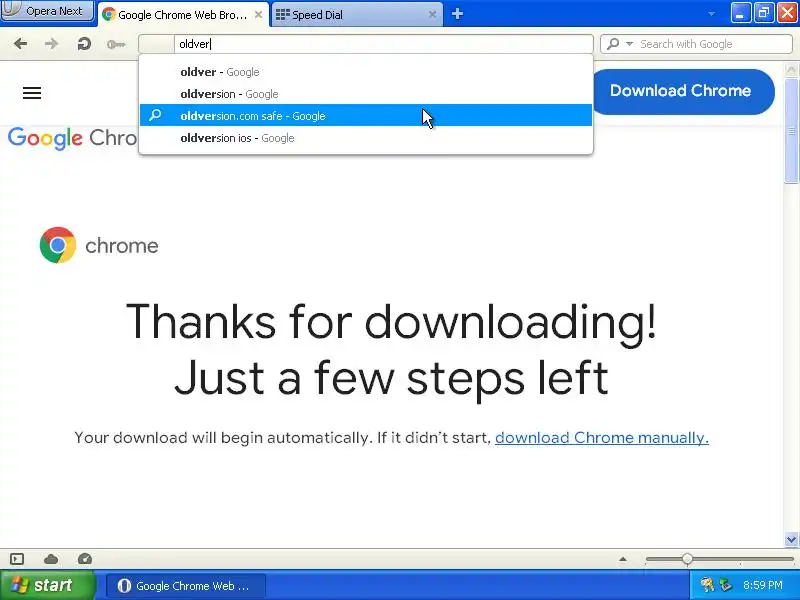
Task: Close the Google Chrome Web Browser tab
Action: click(x=259, y=15)
